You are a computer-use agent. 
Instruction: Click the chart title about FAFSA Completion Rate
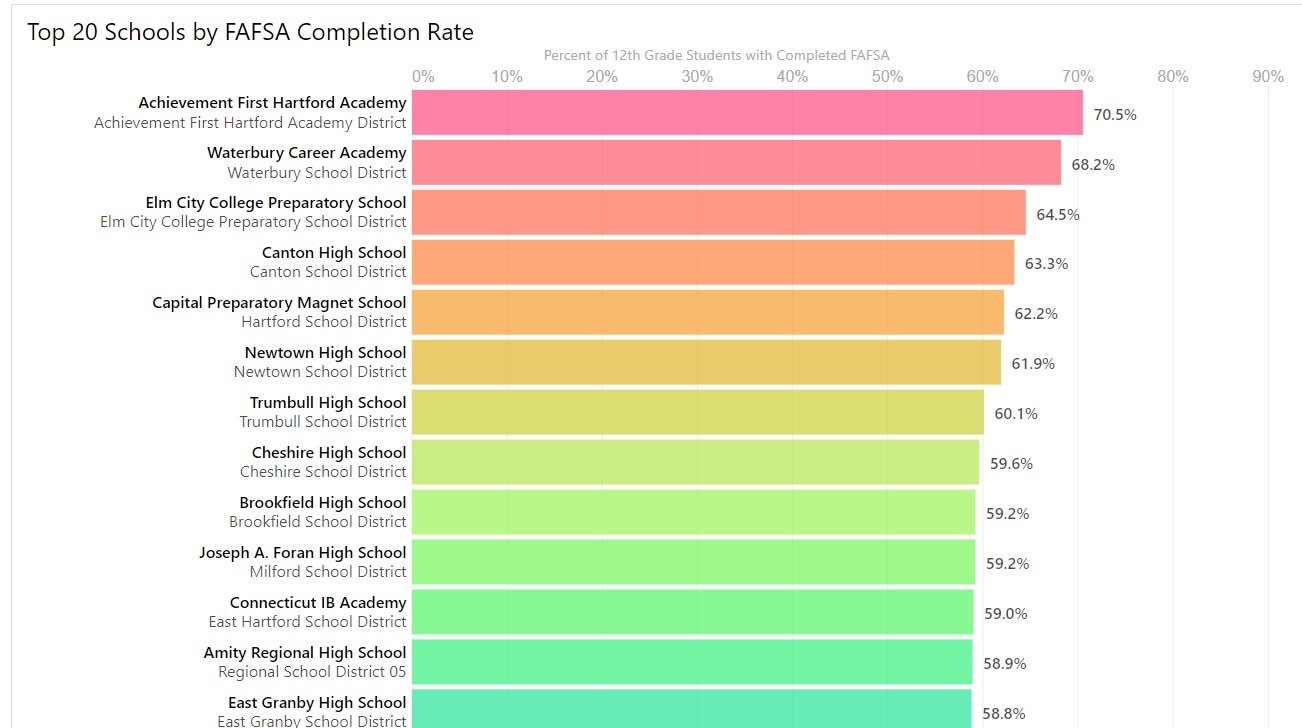[x=250, y=32]
